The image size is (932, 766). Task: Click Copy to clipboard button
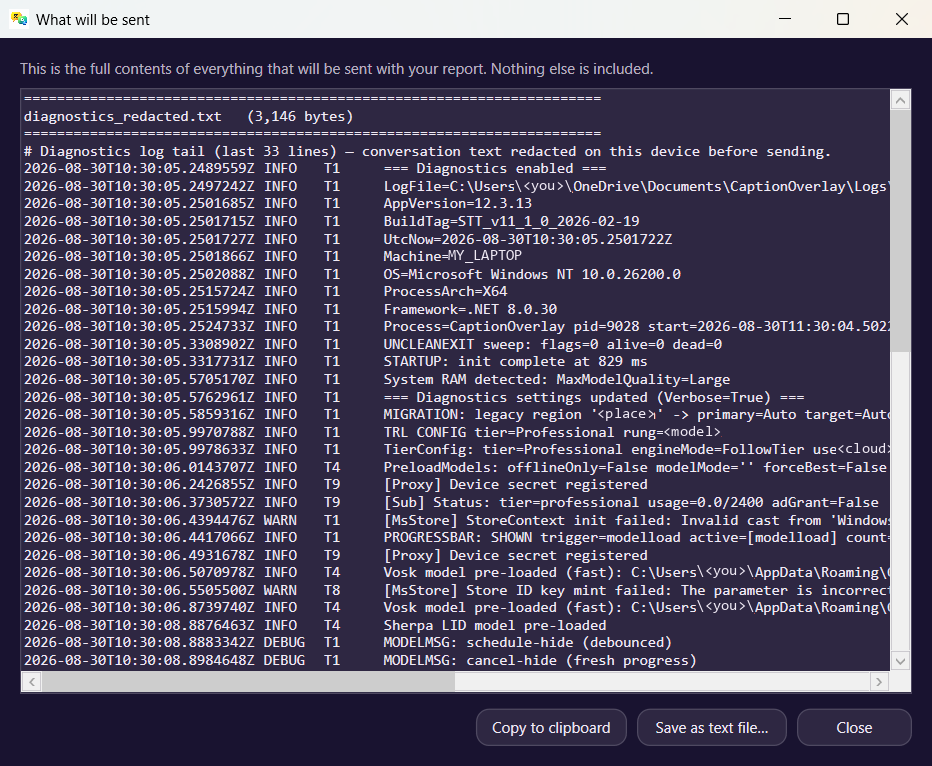click(x=551, y=727)
